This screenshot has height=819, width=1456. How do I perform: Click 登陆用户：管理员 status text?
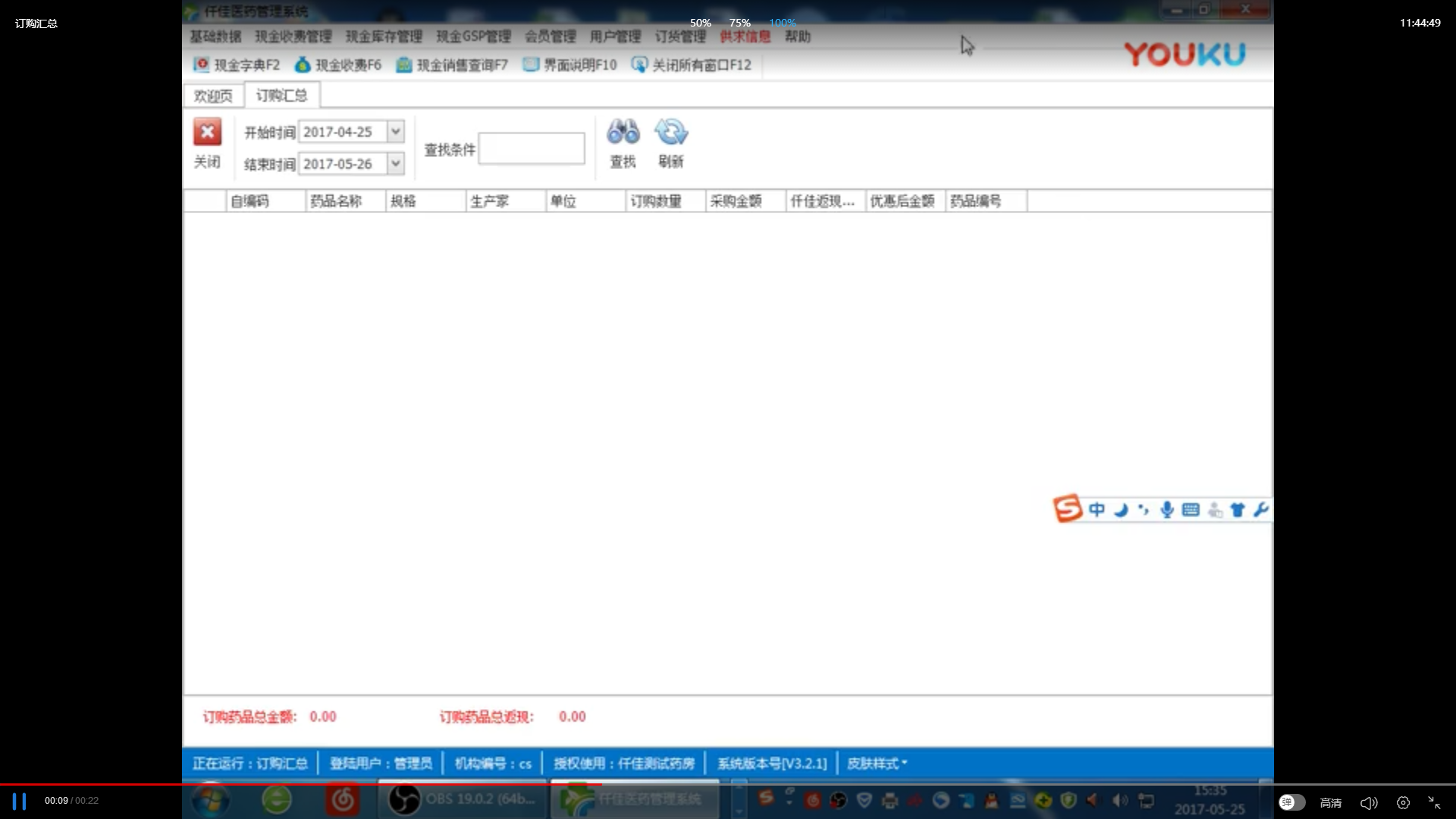[381, 764]
